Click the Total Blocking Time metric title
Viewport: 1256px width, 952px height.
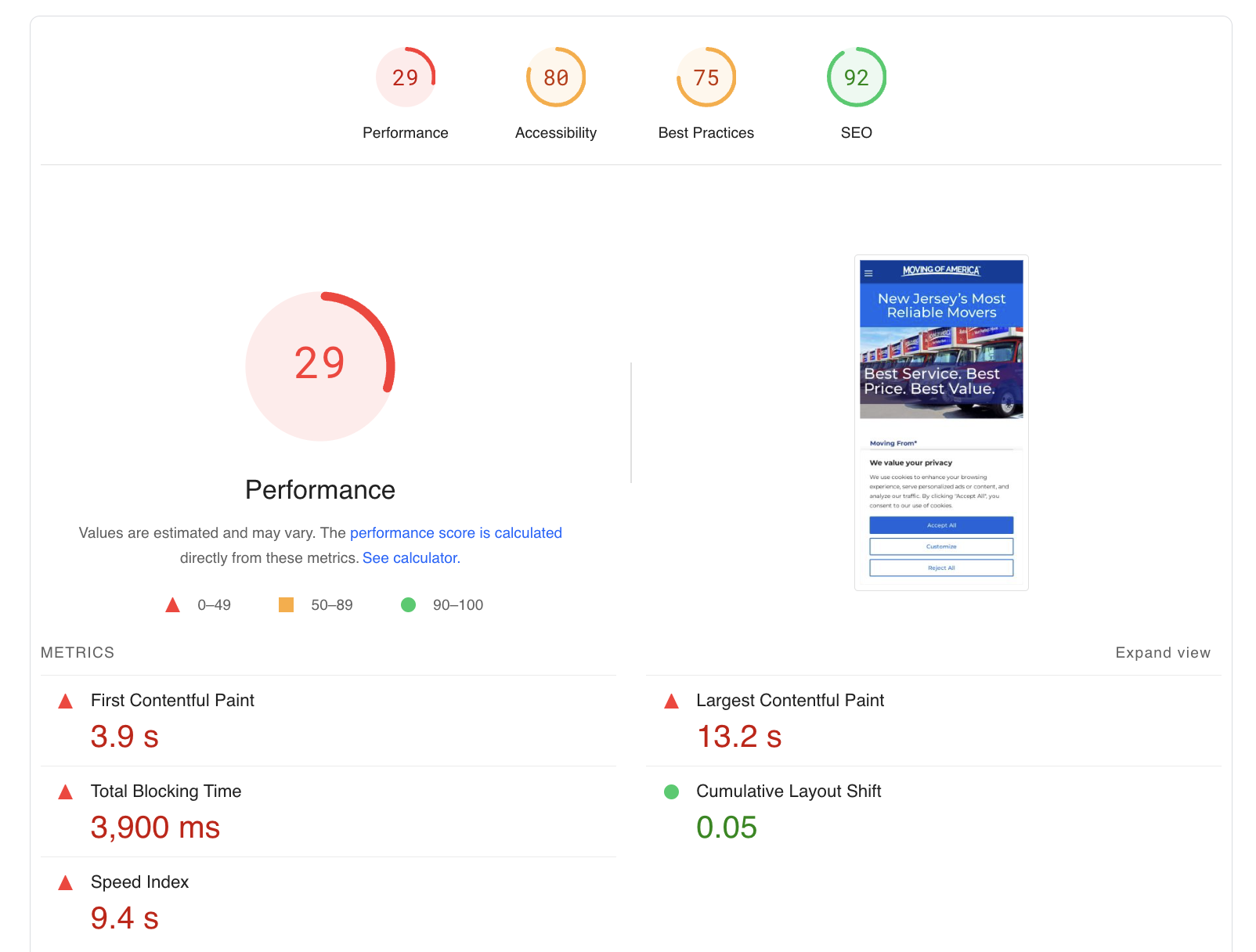(x=166, y=792)
